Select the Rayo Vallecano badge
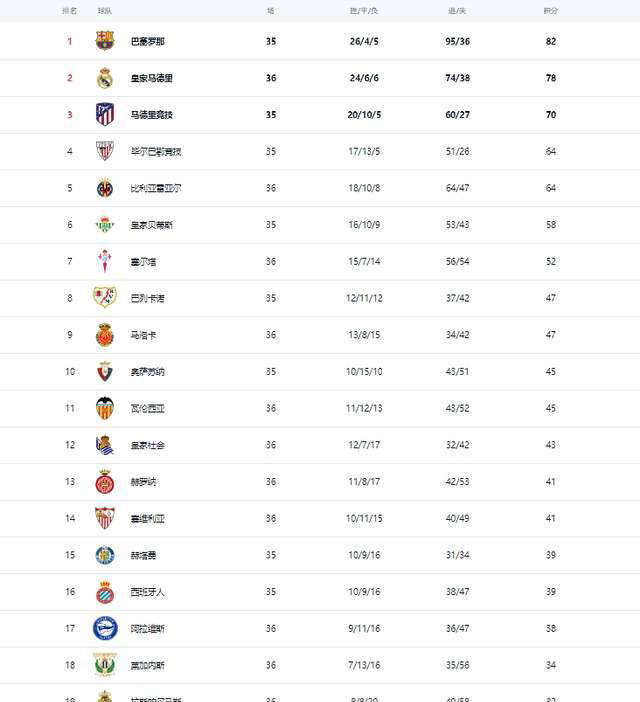This screenshot has height=702, width=640. 105,298
